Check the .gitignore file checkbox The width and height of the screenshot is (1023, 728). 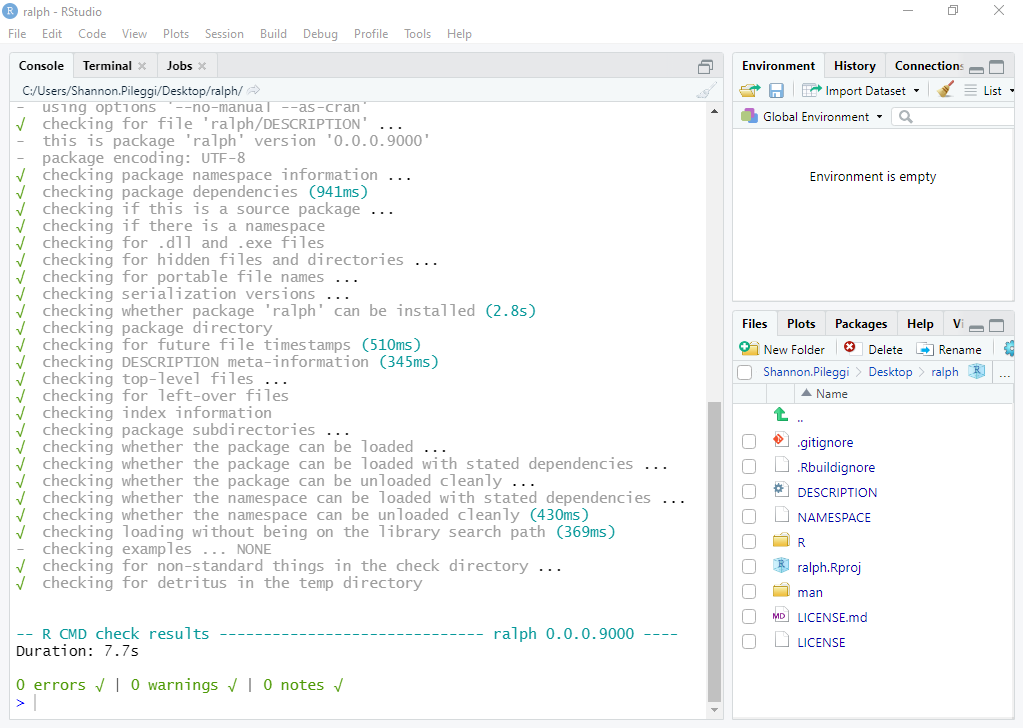click(749, 442)
